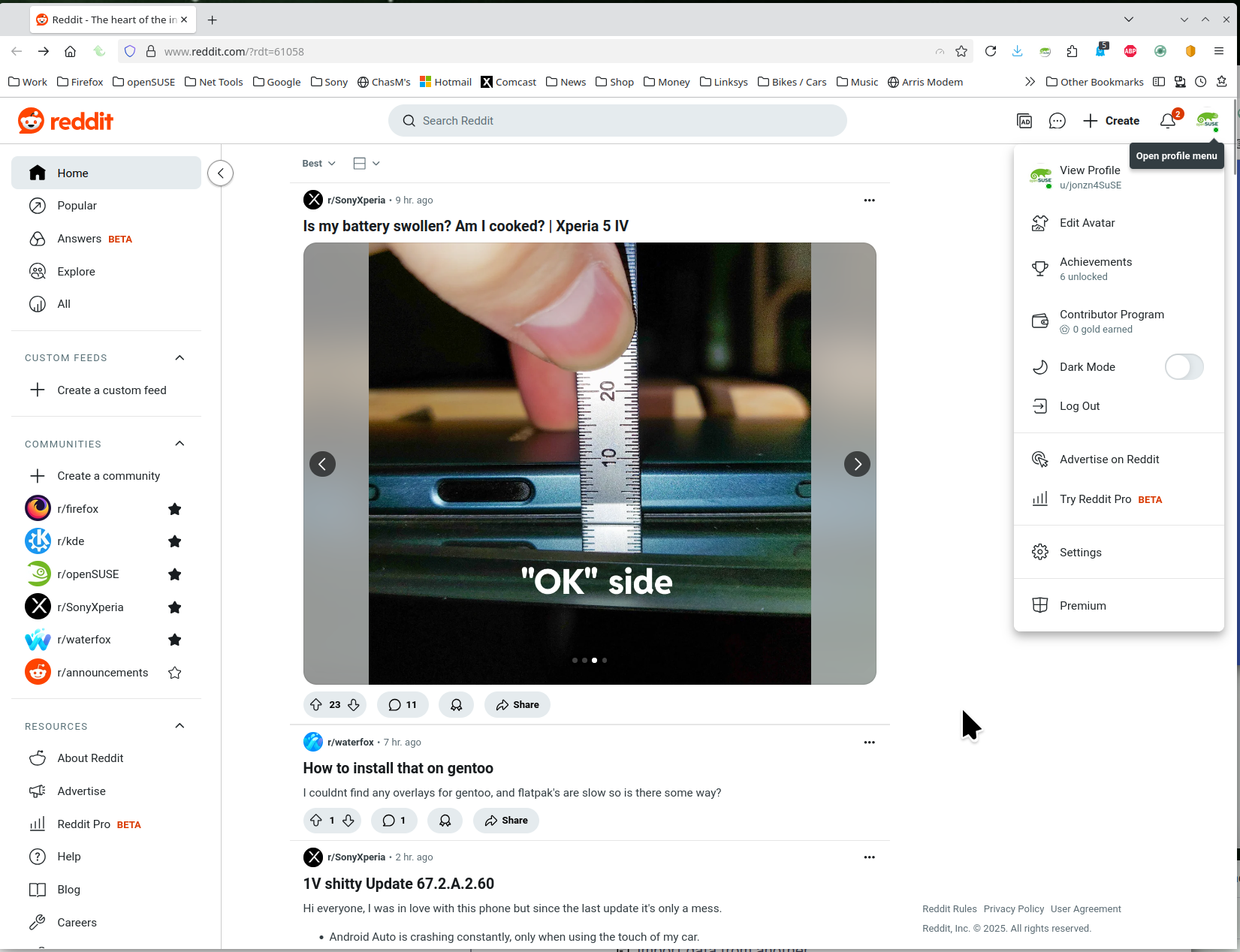
Task: Collapse the Resources section
Action: pos(180,726)
